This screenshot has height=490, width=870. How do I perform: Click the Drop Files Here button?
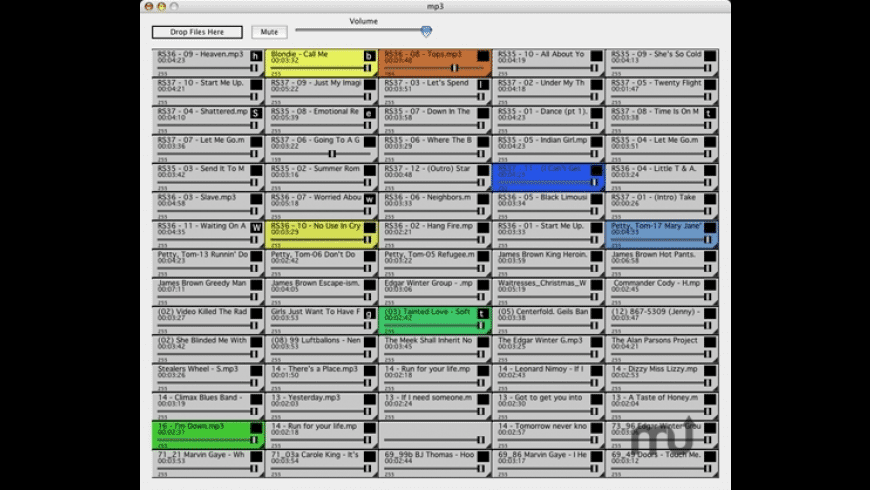click(197, 32)
